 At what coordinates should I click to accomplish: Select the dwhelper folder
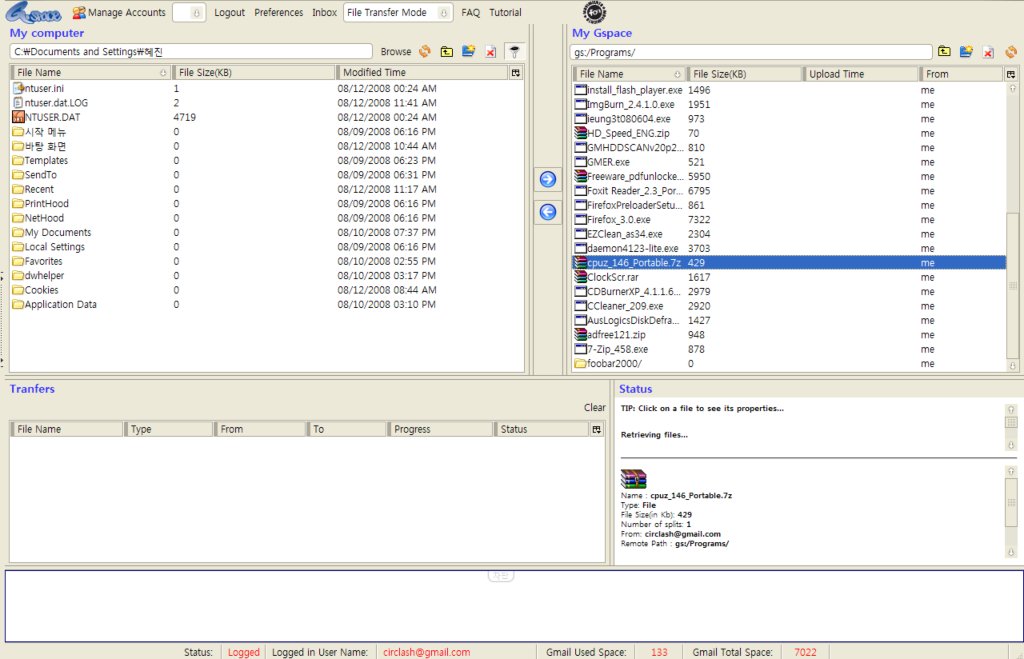pos(266,275)
